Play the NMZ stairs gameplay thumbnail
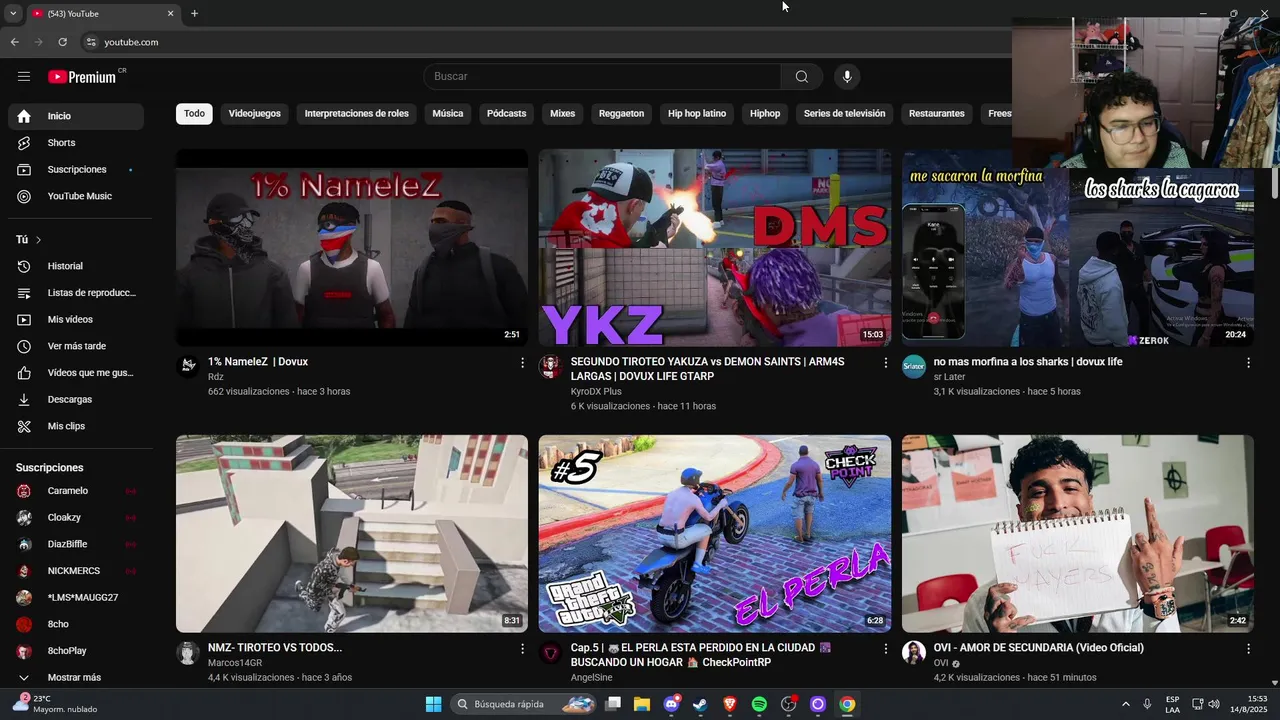Image resolution: width=1280 pixels, height=720 pixels. (352, 533)
